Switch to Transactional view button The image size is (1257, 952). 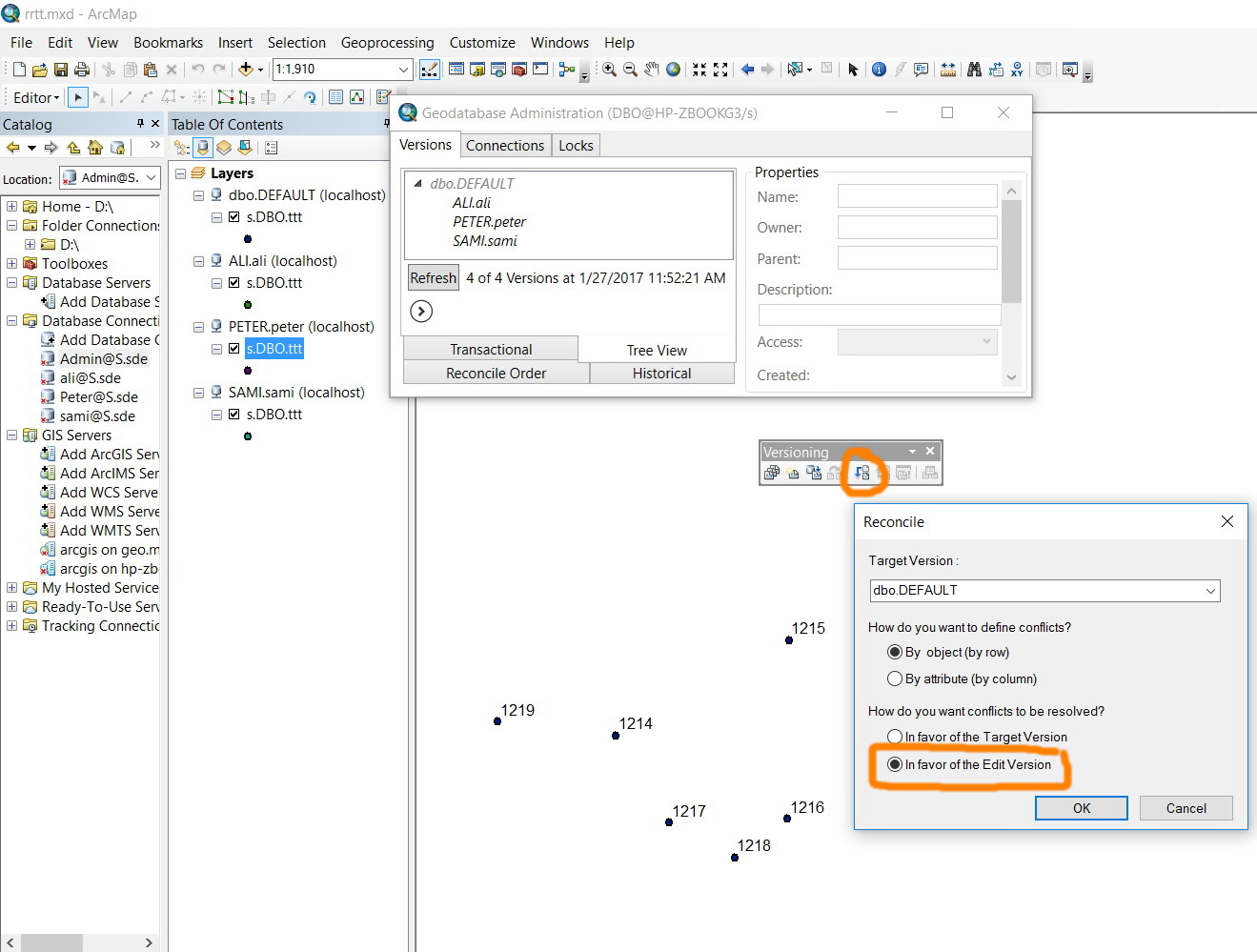pos(491,349)
